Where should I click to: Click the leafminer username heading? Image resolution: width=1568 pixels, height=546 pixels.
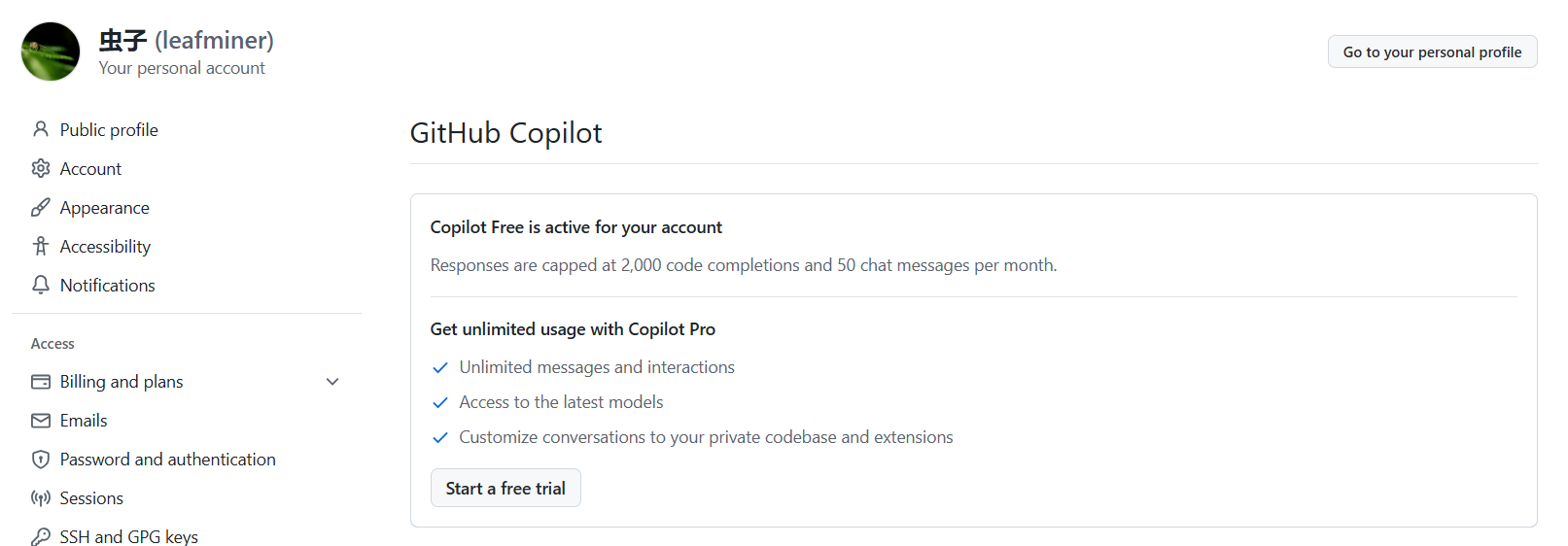187,40
